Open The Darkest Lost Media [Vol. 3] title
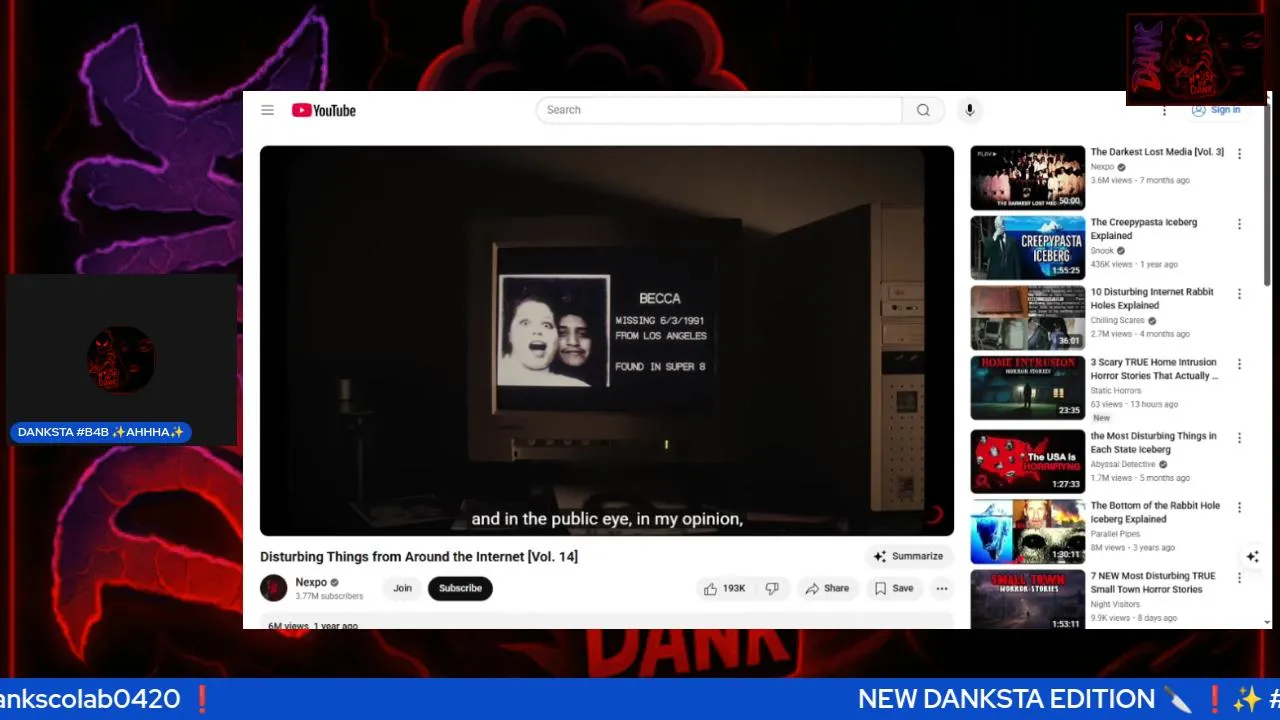Viewport: 1280px width, 720px height. (1157, 152)
